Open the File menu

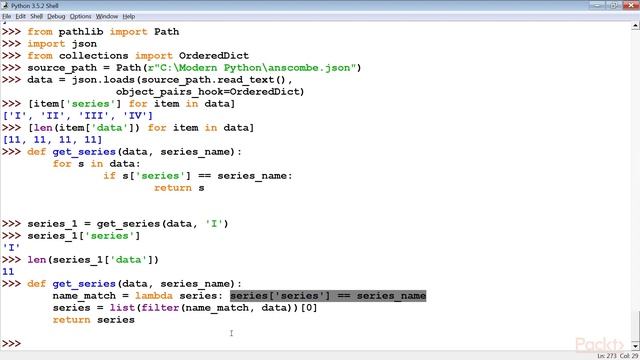[x=7, y=16]
